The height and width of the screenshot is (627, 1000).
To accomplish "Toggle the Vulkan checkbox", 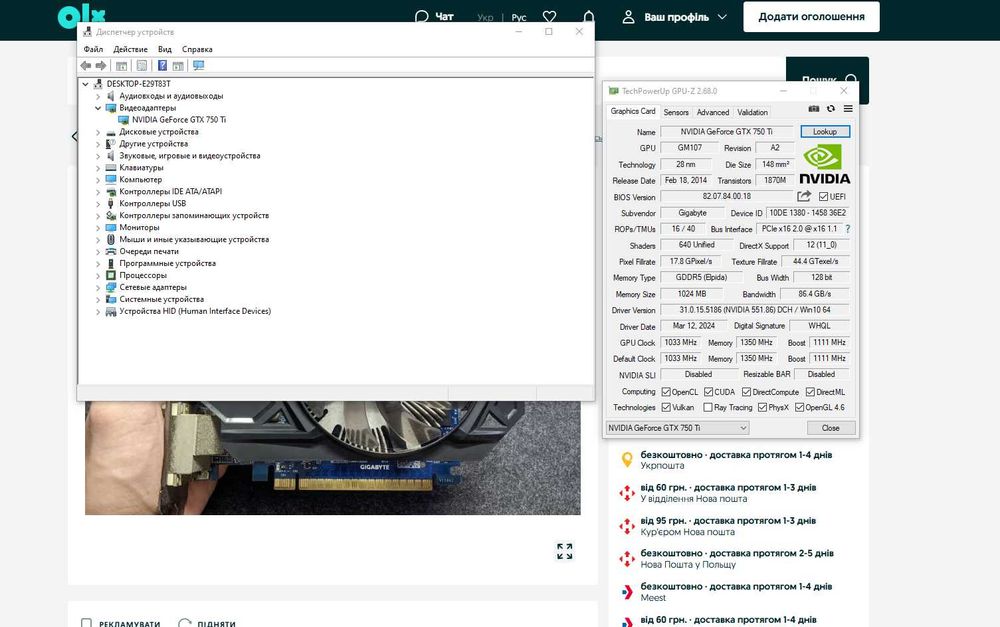I will pyautogui.click(x=666, y=407).
